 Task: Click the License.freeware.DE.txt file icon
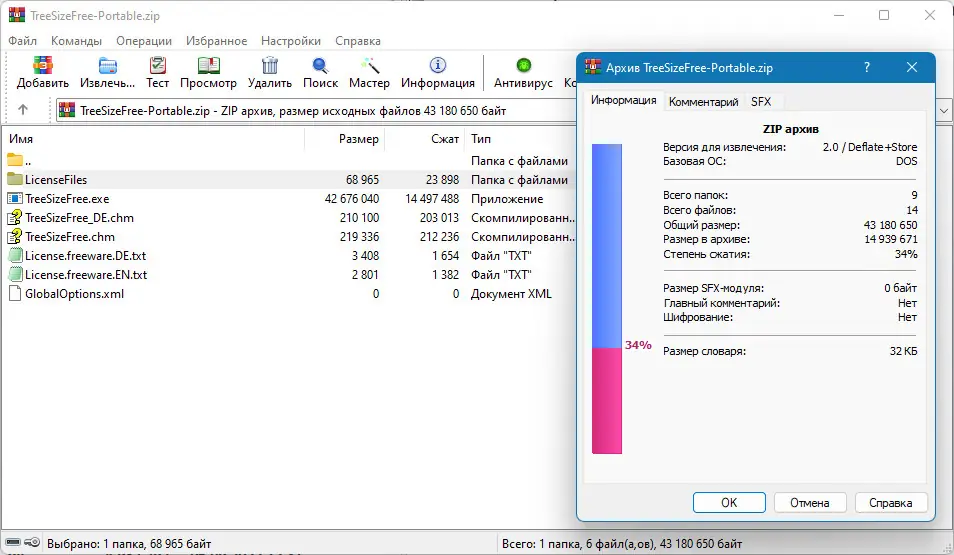coord(15,256)
